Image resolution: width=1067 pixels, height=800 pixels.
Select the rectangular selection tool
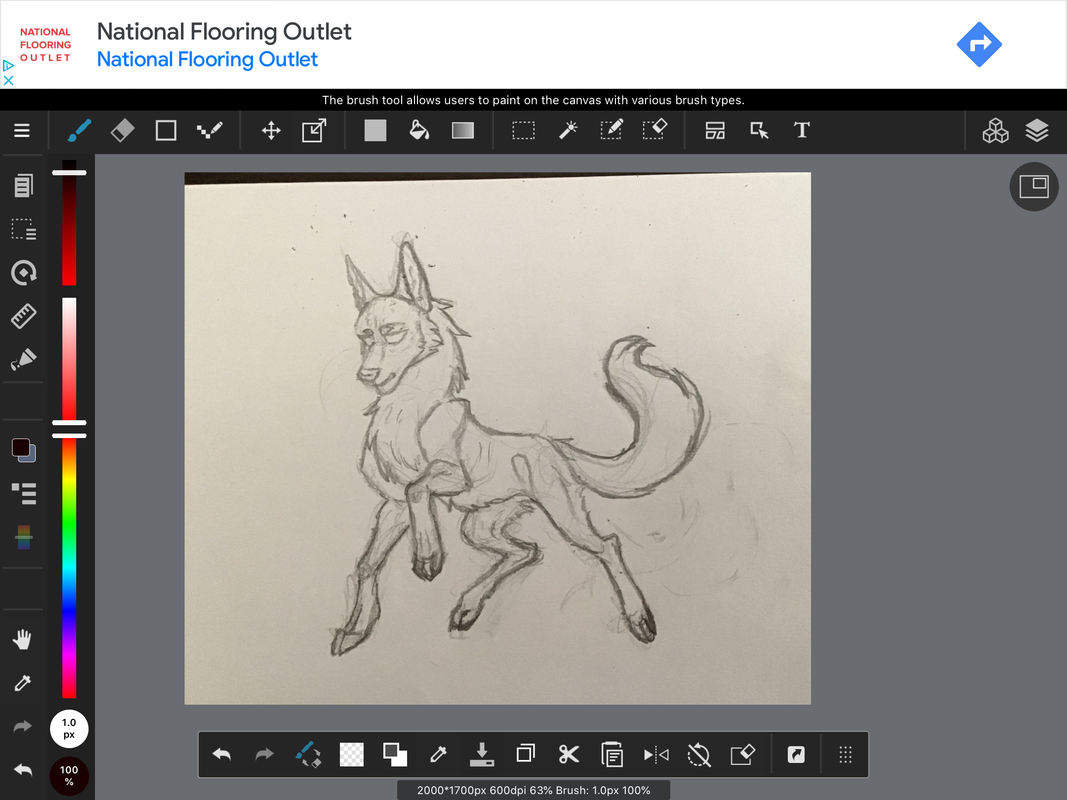pyautogui.click(x=523, y=131)
